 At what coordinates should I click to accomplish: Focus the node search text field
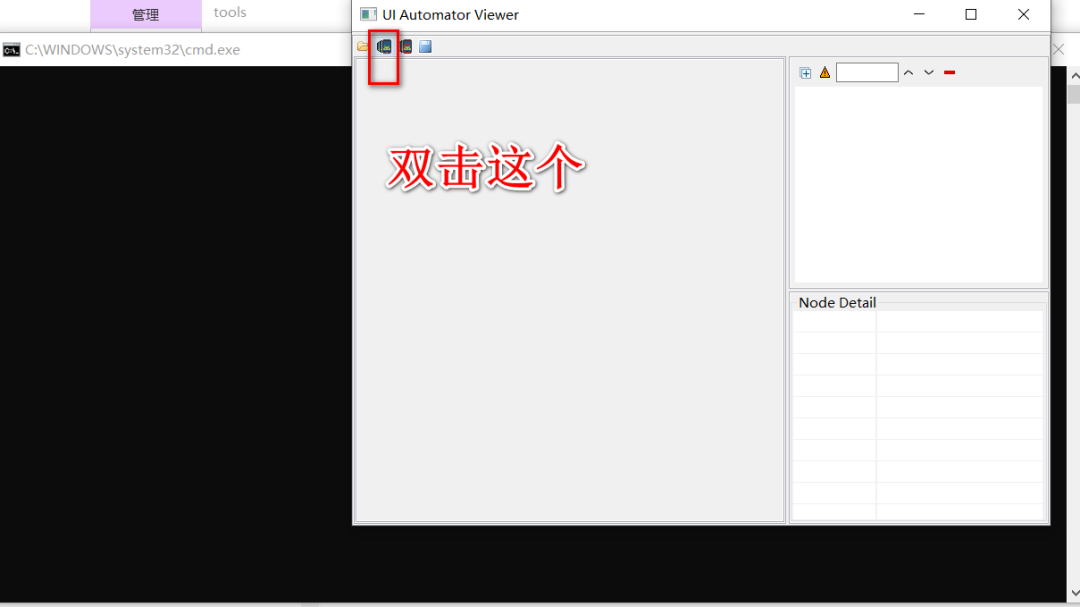tap(866, 72)
